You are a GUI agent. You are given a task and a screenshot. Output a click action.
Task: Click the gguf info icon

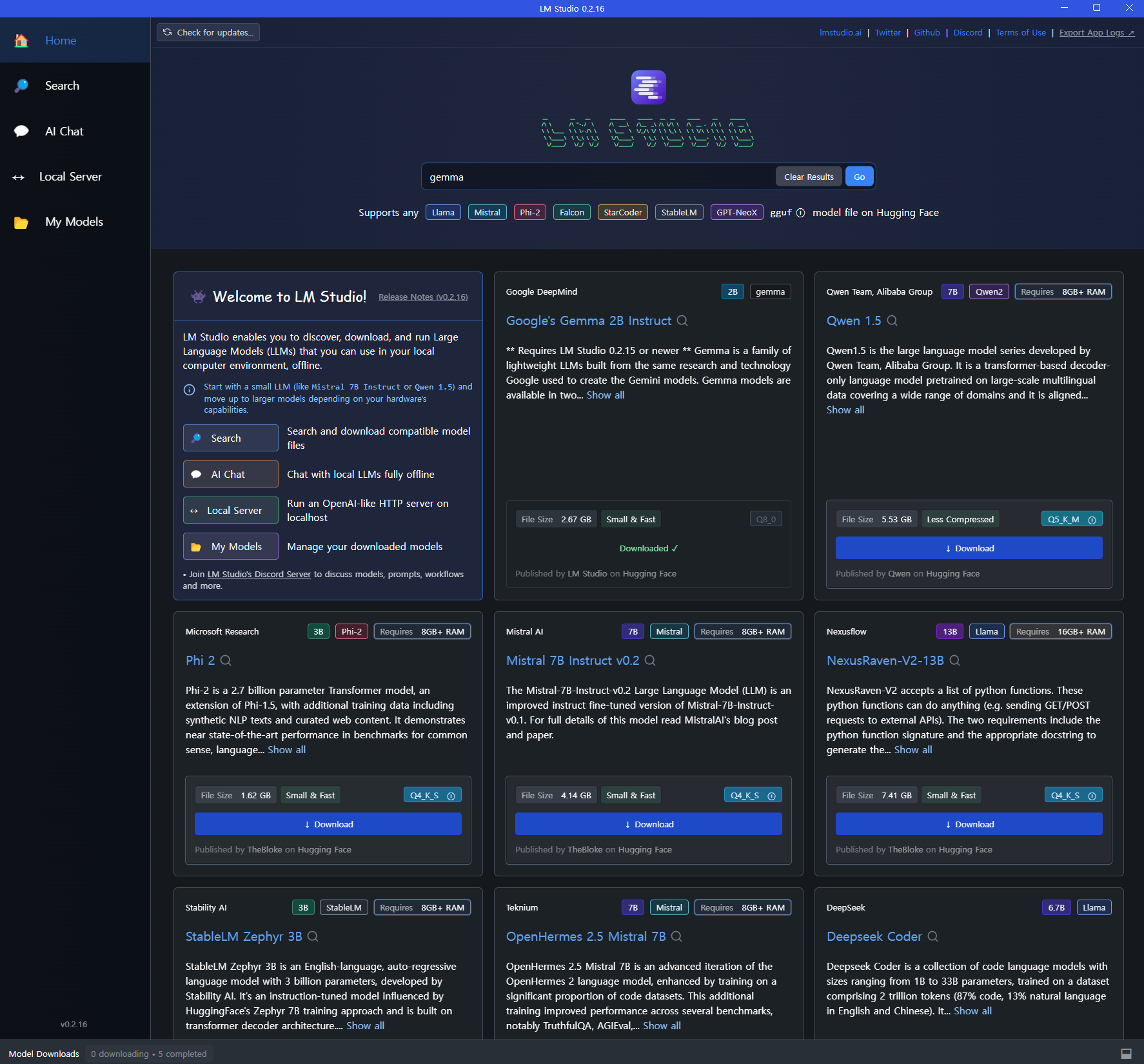coord(800,213)
